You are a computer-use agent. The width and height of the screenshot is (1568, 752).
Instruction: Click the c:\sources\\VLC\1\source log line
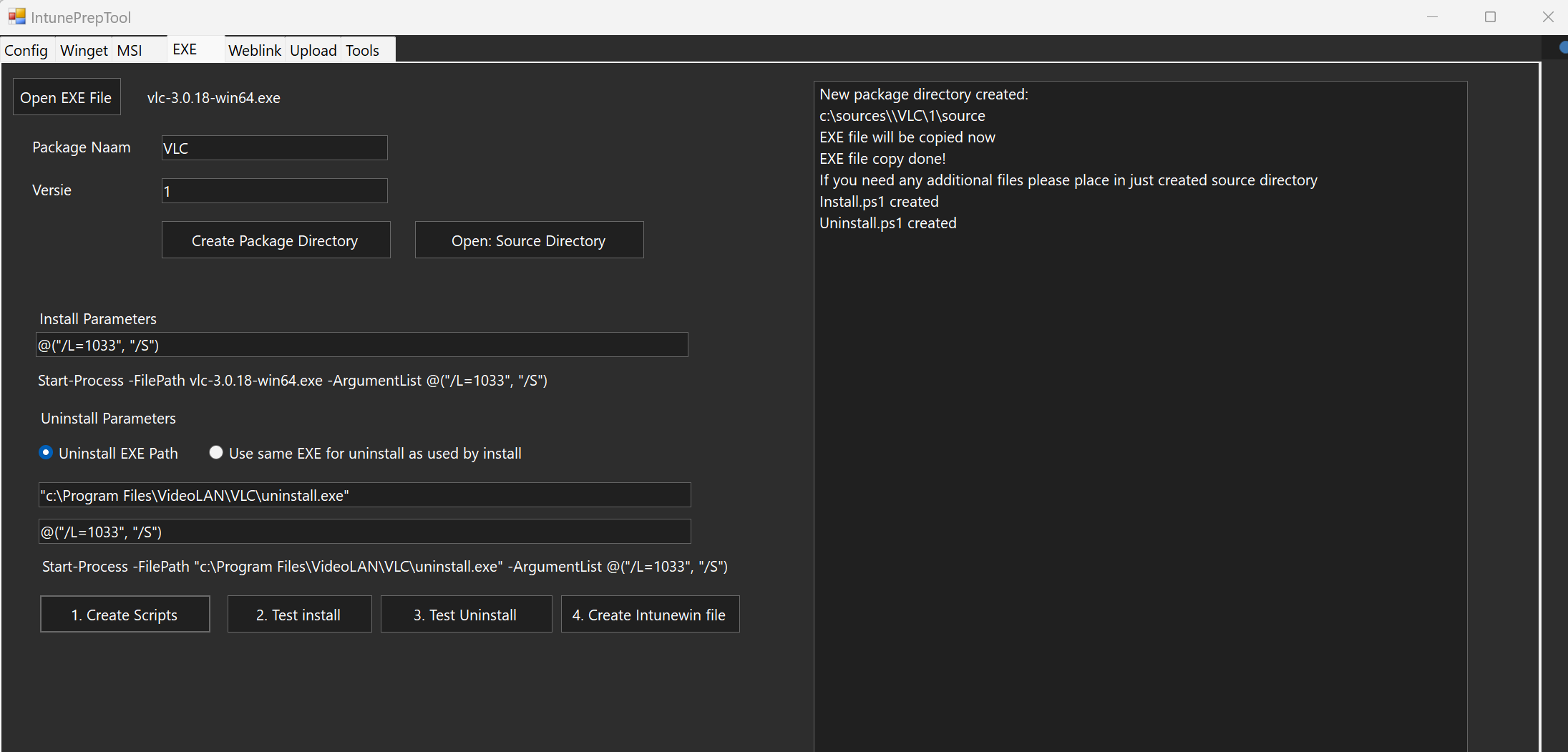[902, 116]
